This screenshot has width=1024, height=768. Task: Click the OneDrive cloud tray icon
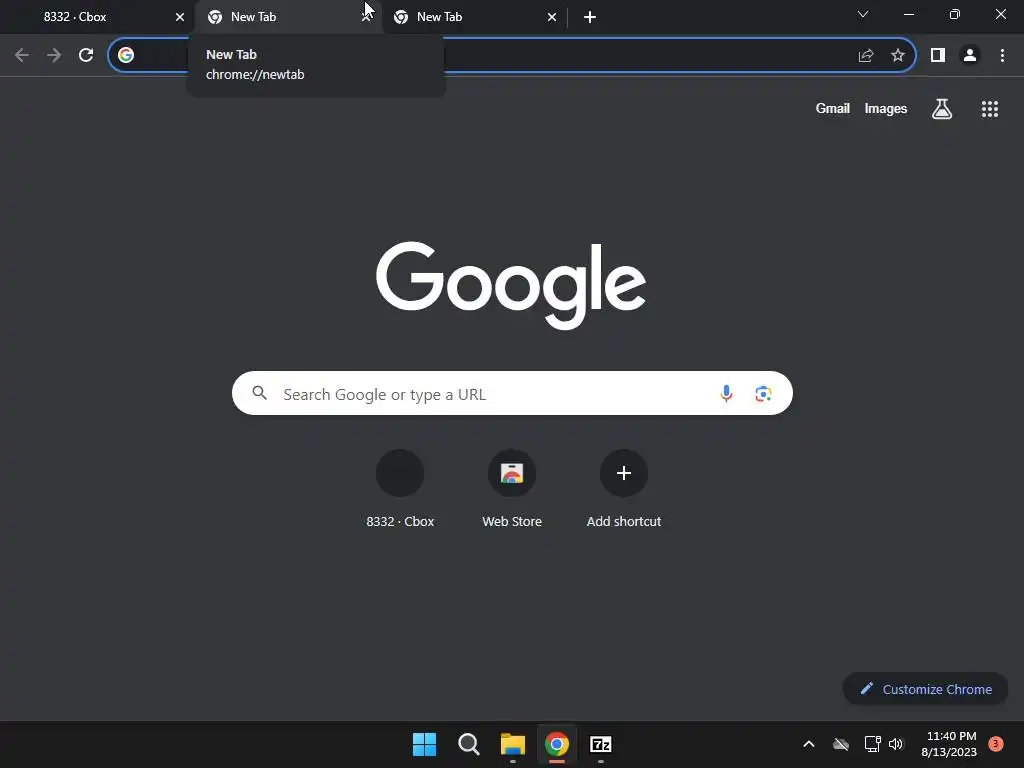(841, 744)
